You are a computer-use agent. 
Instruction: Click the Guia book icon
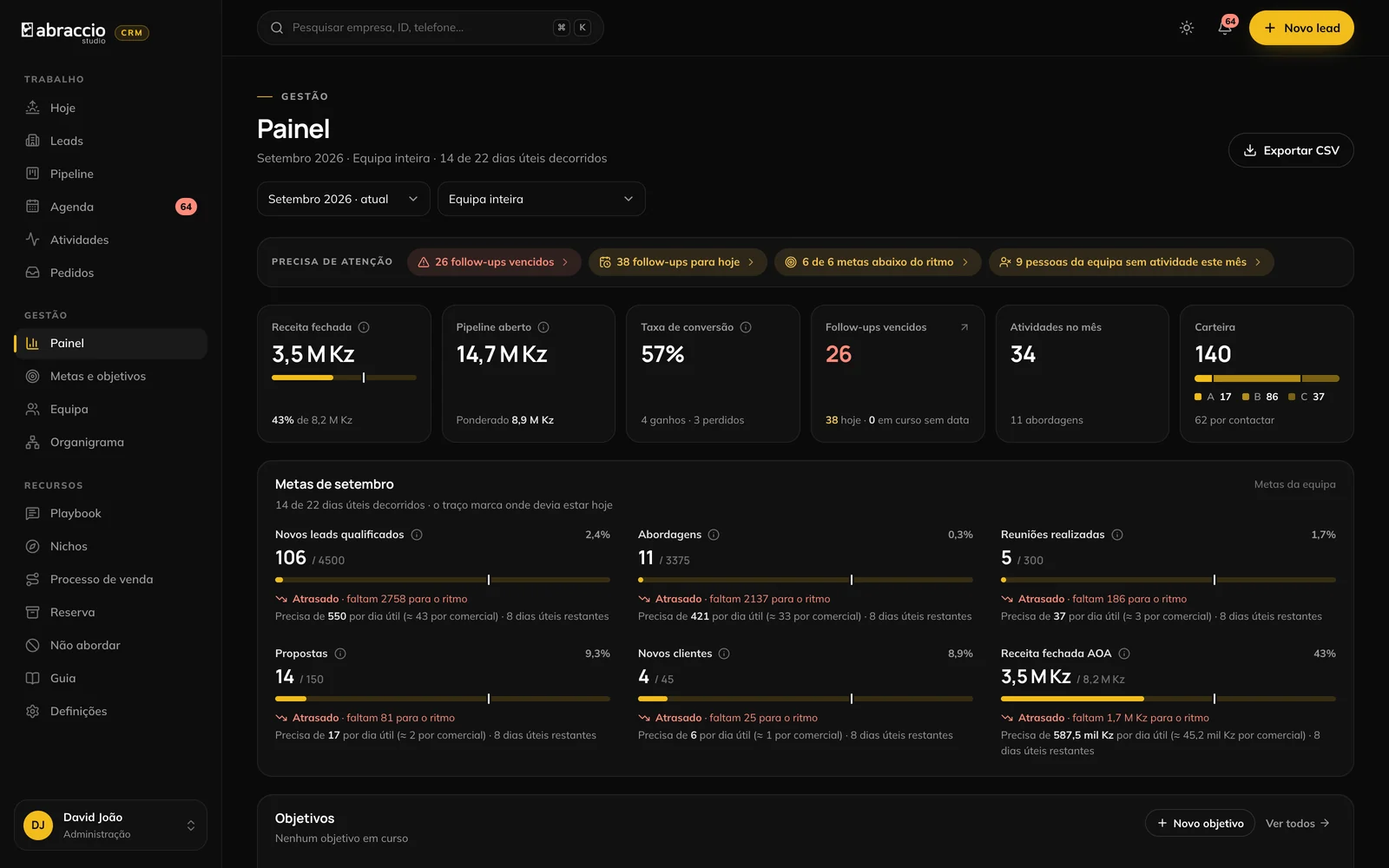click(x=33, y=678)
